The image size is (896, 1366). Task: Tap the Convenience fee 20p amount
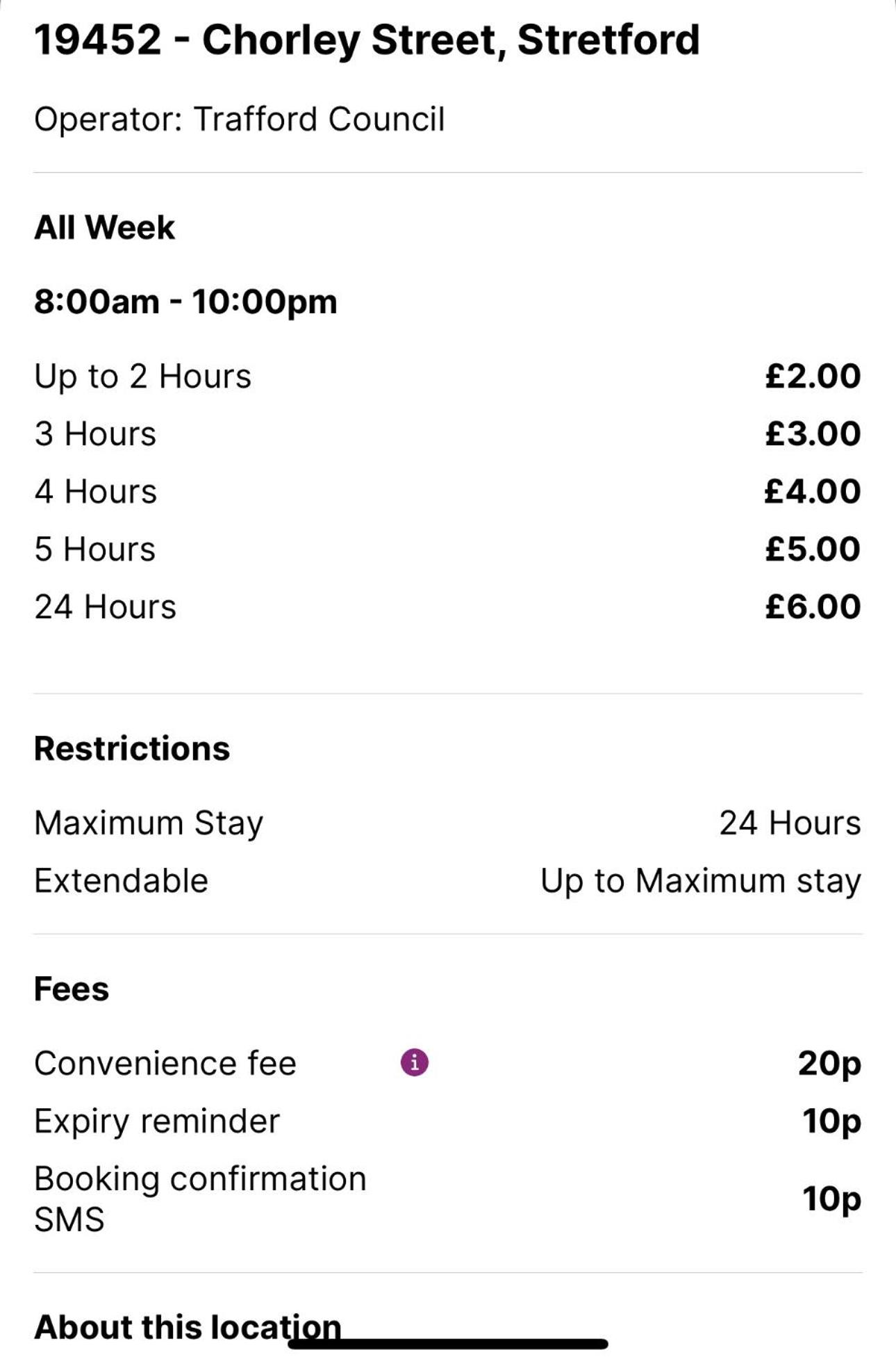tap(829, 1063)
